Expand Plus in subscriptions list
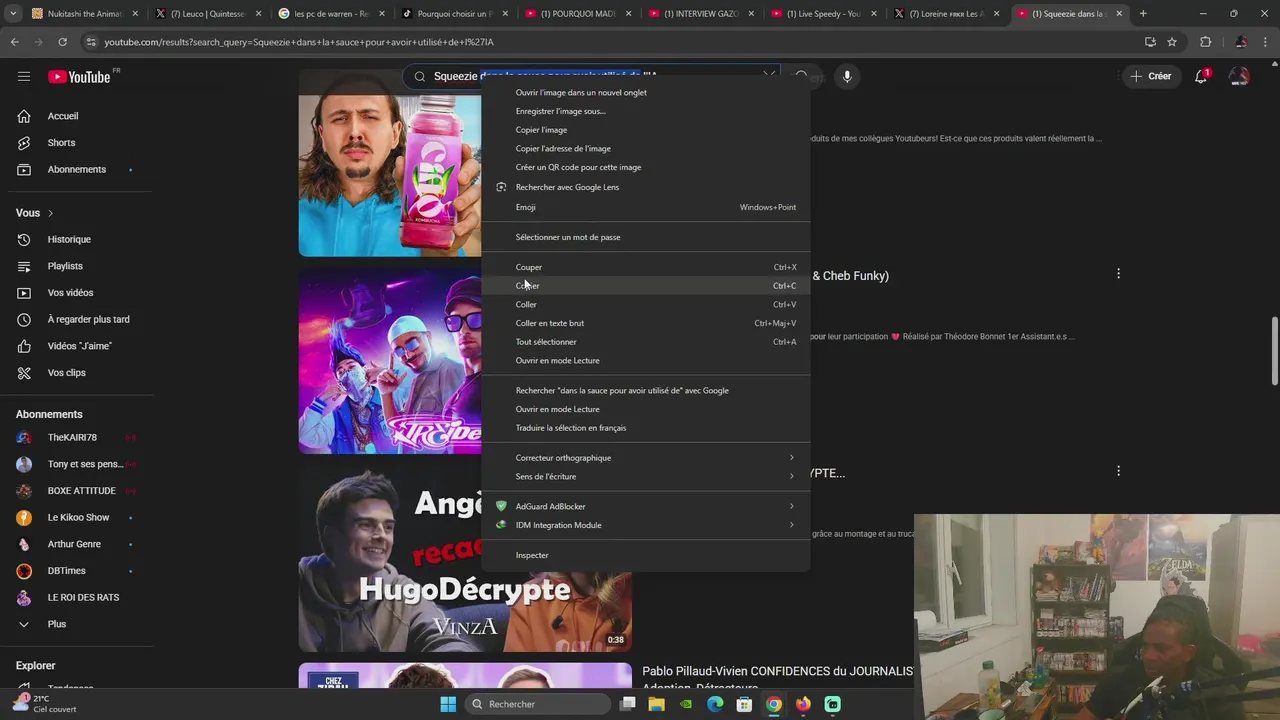This screenshot has height=720, width=1280. pos(56,624)
